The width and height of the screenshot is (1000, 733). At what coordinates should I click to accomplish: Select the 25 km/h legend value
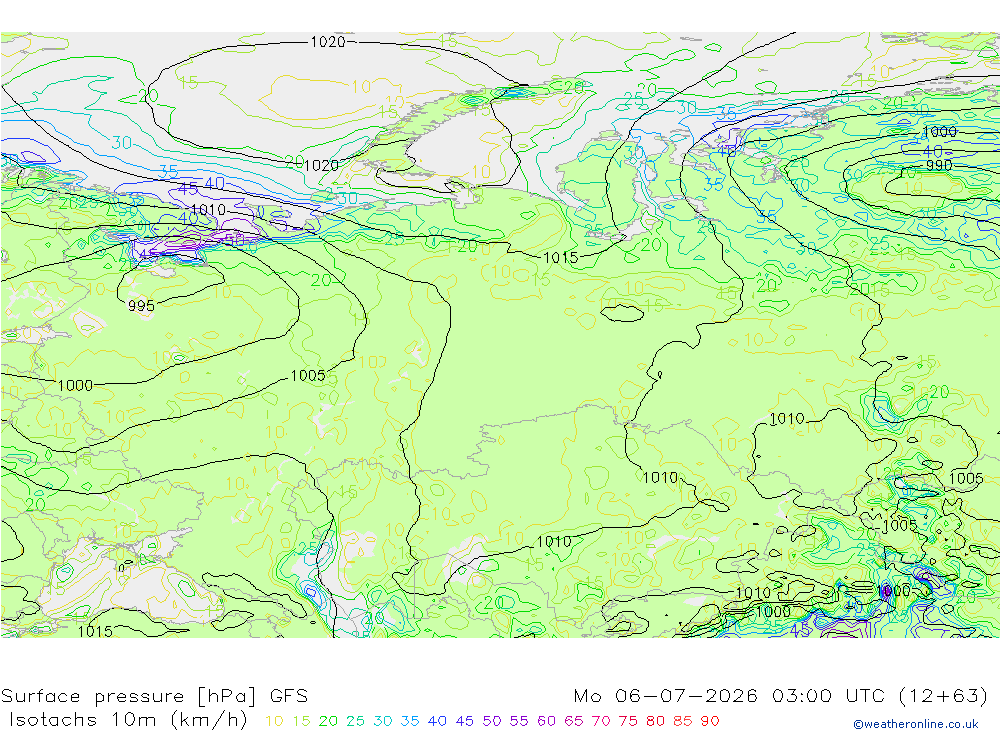(356, 721)
